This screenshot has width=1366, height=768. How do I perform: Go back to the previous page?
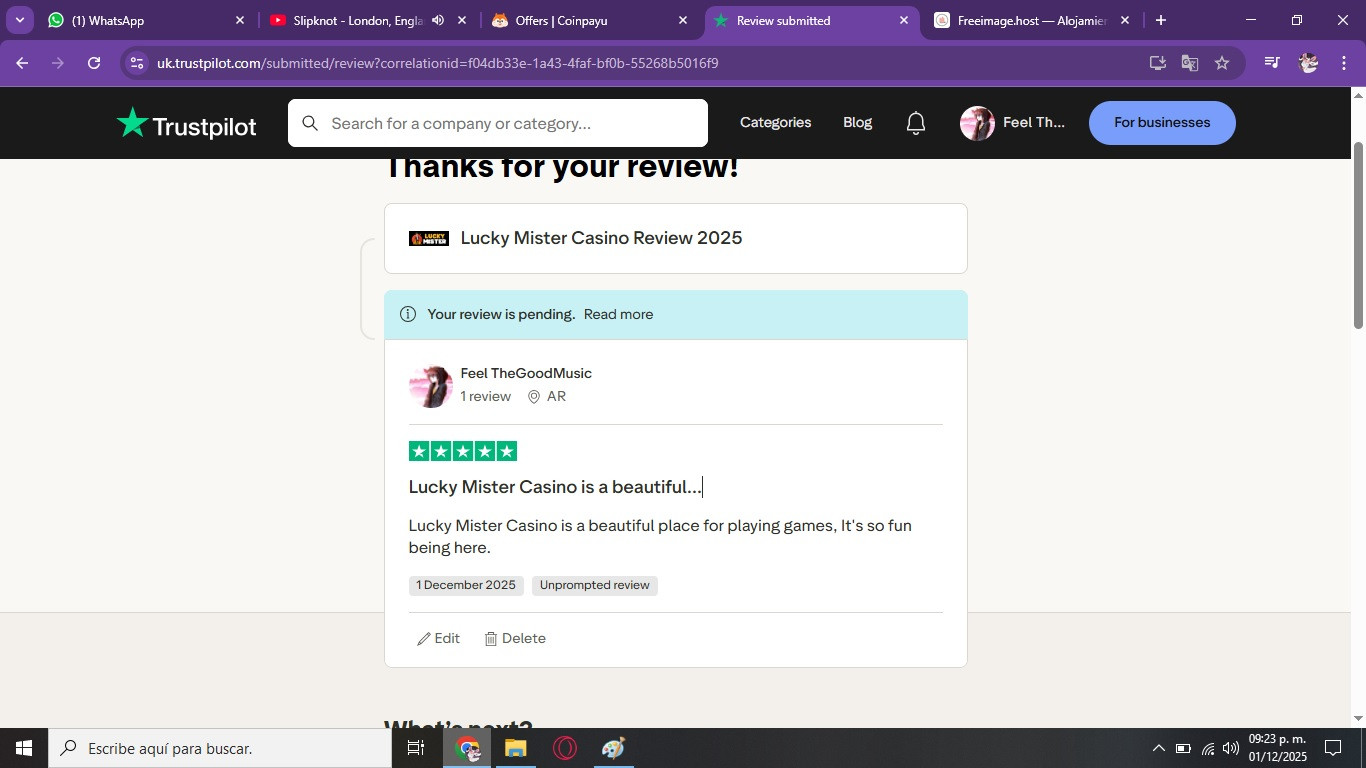[x=22, y=63]
